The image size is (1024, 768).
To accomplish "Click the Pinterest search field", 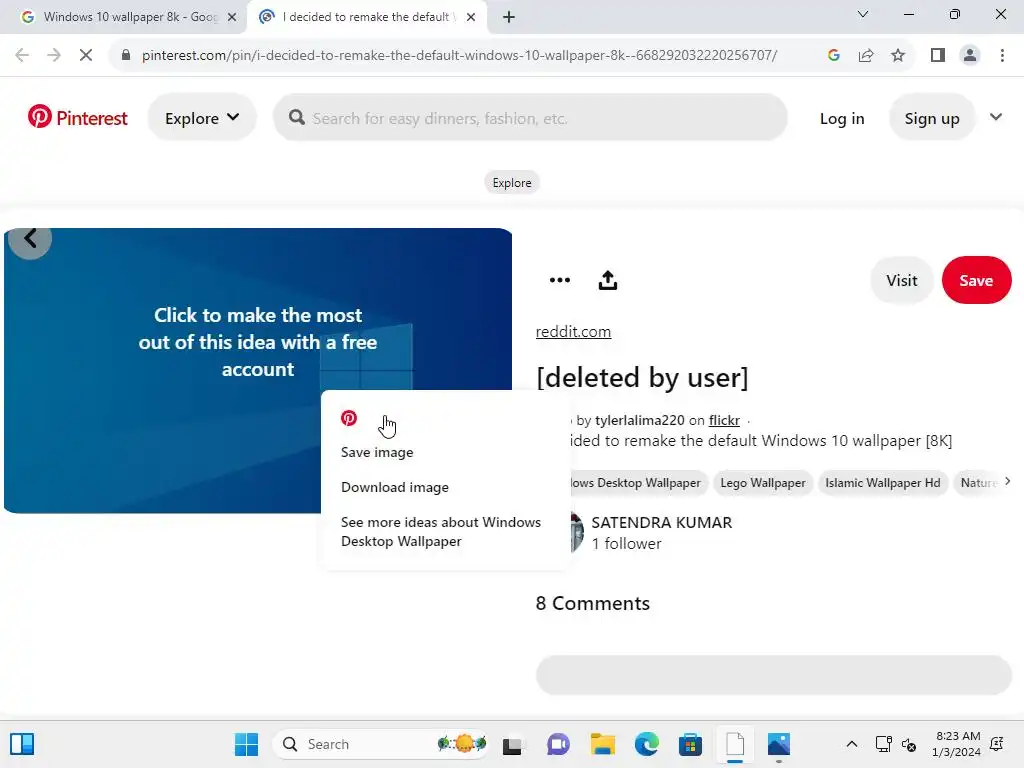I will (x=530, y=118).
